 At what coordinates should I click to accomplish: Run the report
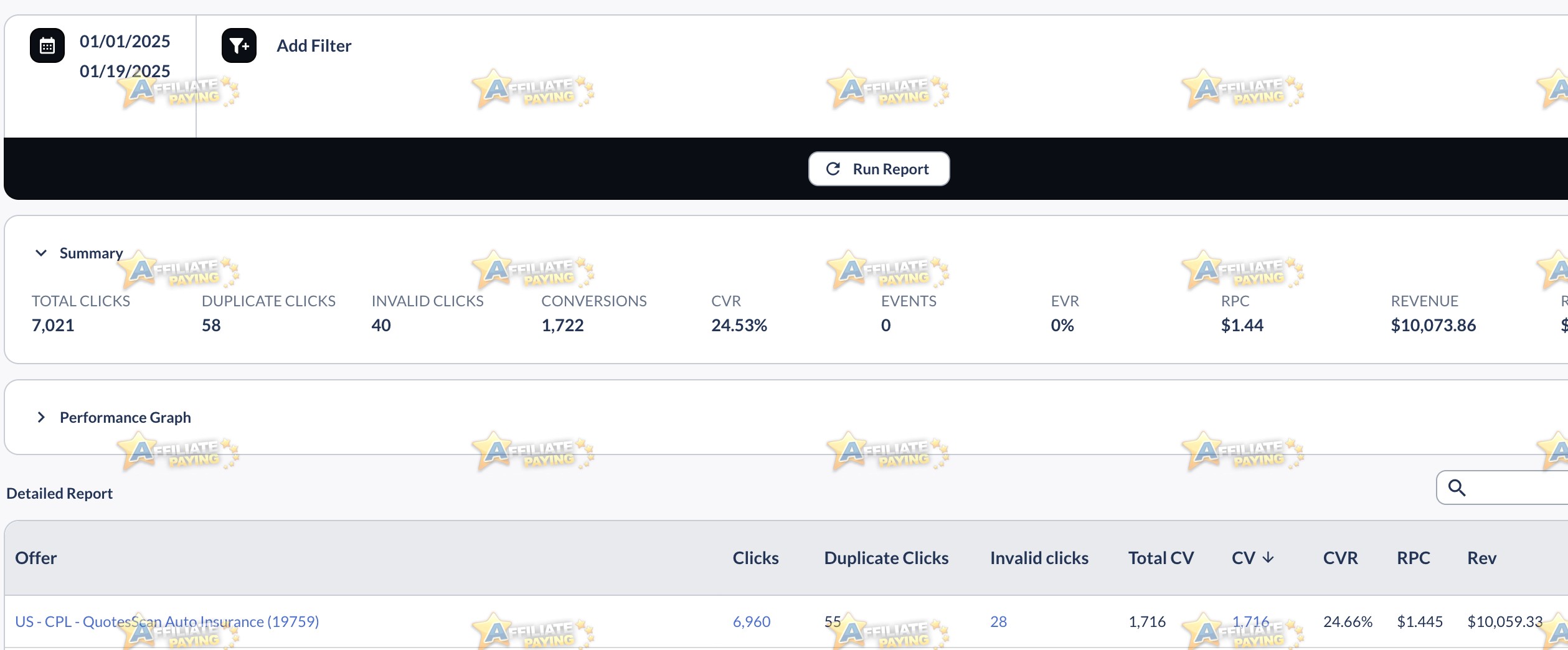[879, 169]
